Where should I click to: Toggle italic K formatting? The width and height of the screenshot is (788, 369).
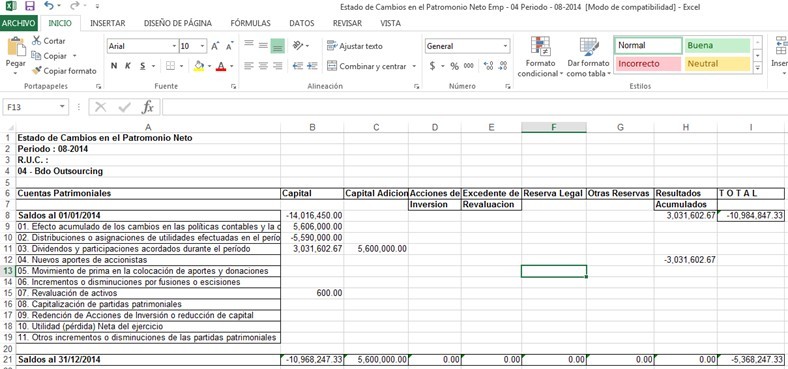click(128, 66)
